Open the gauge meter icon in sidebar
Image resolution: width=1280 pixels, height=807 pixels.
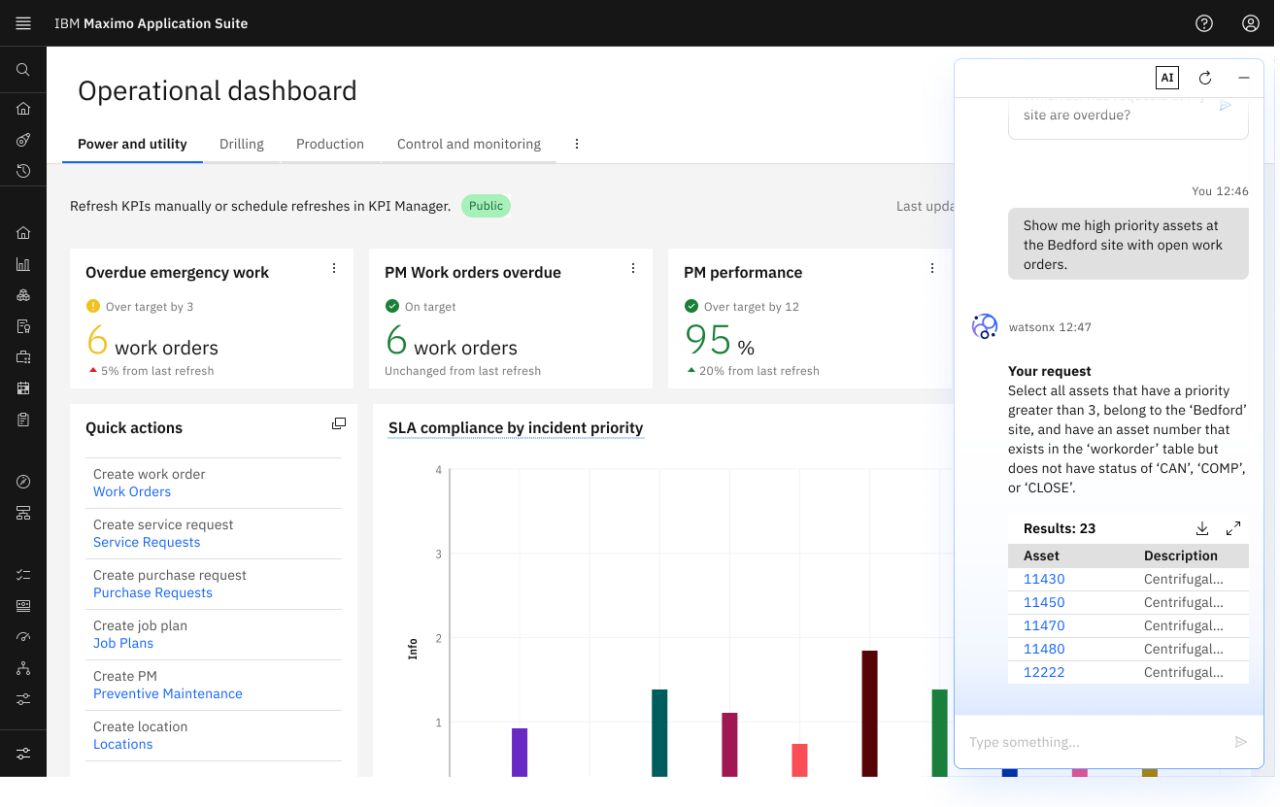pyautogui.click(x=23, y=637)
